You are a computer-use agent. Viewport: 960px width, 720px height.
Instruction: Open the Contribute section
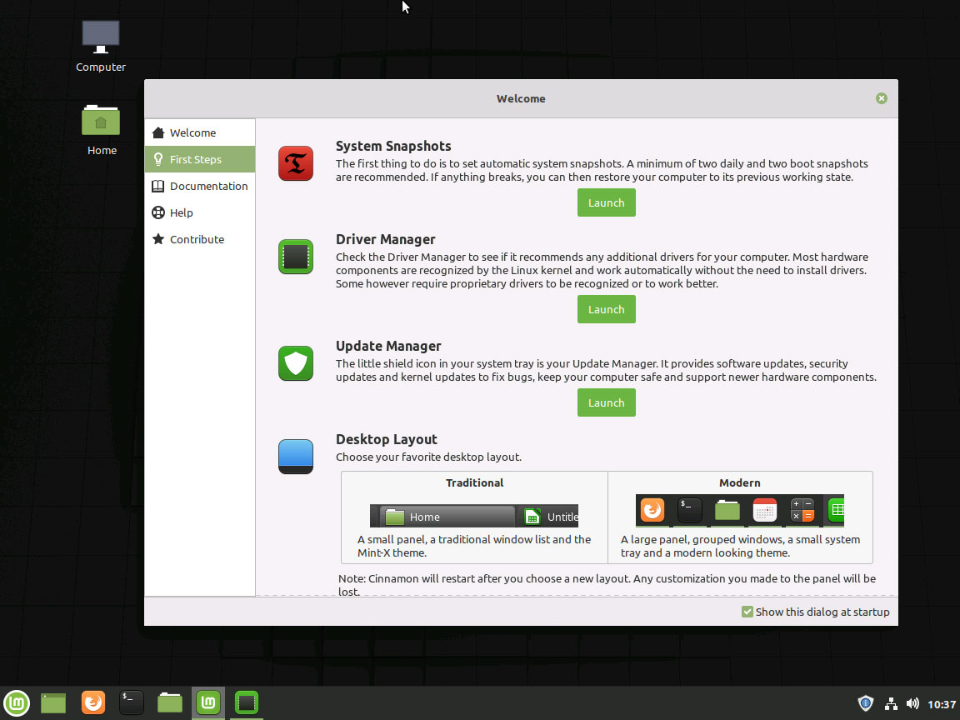point(200,239)
